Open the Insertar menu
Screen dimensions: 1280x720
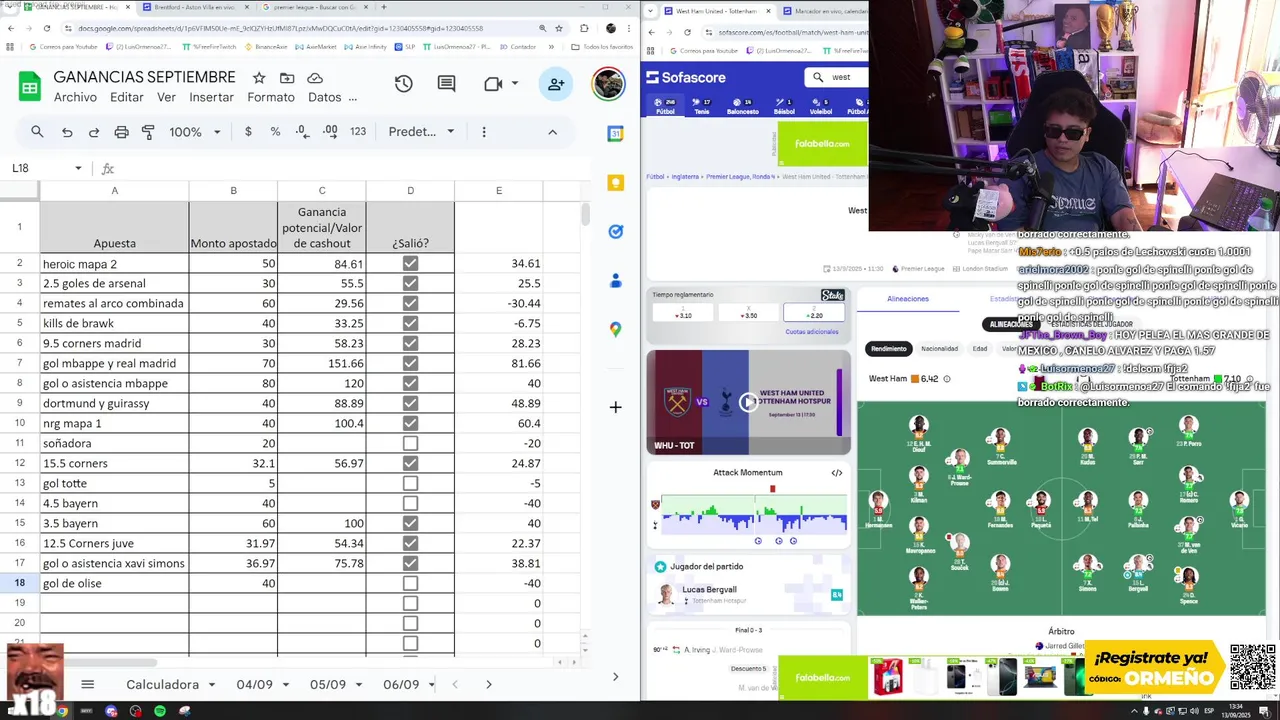pyautogui.click(x=212, y=98)
